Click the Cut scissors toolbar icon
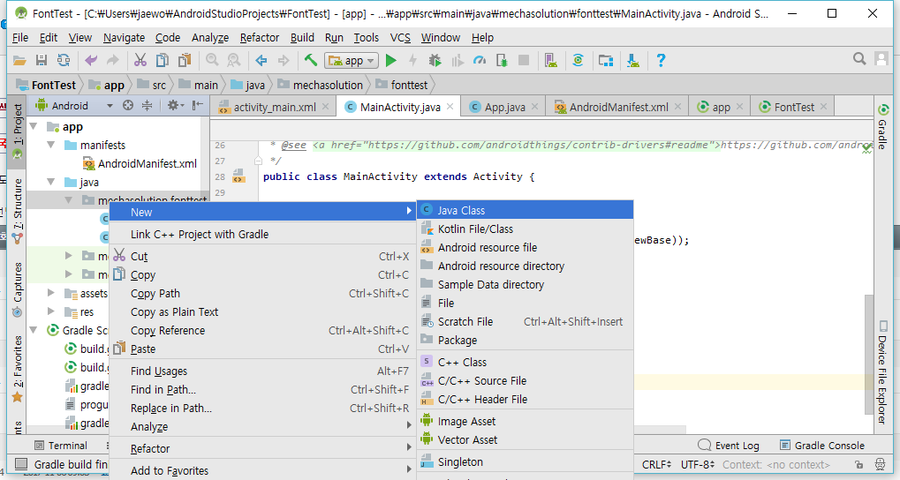 [x=140, y=60]
